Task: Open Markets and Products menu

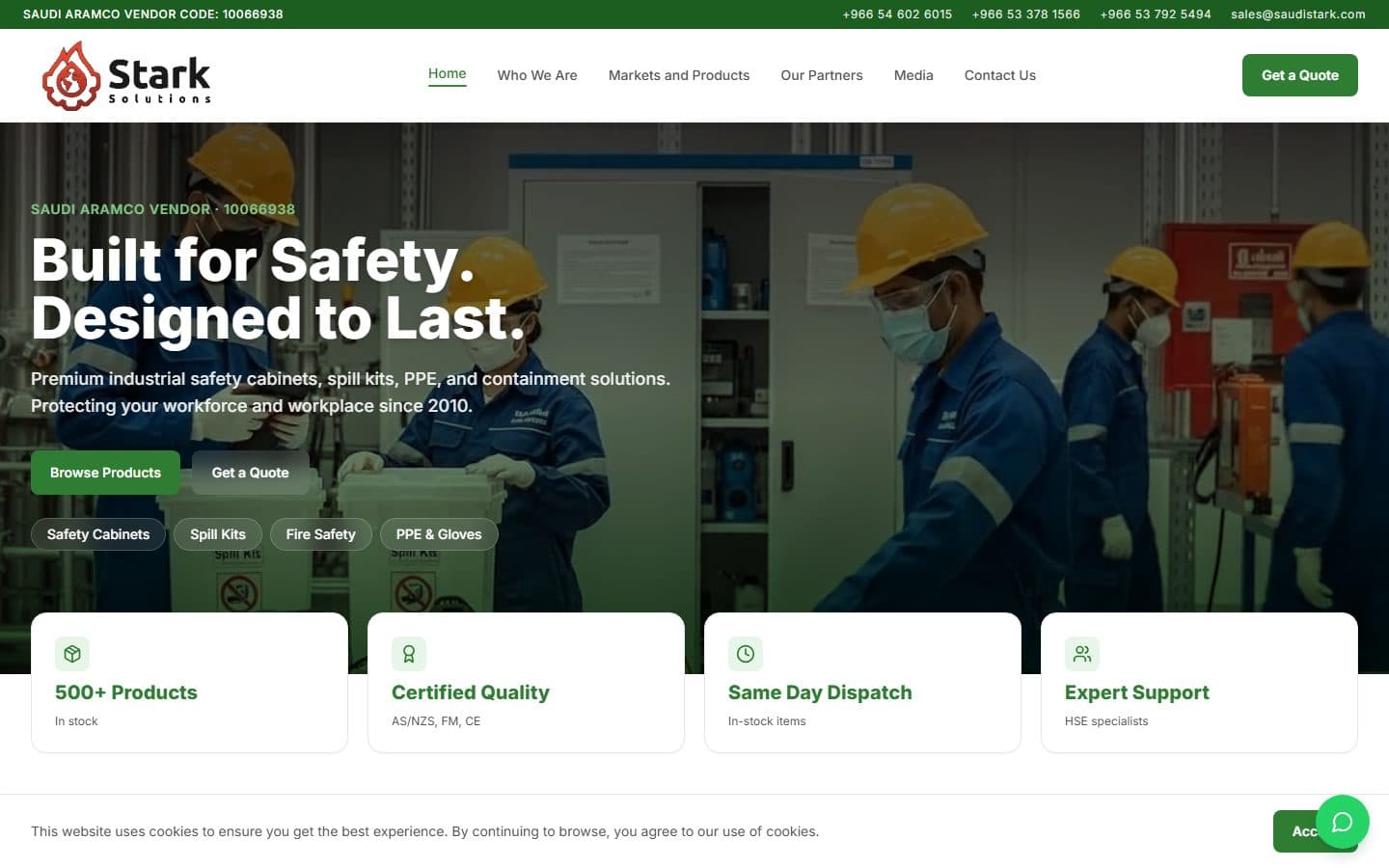Action: (x=679, y=75)
